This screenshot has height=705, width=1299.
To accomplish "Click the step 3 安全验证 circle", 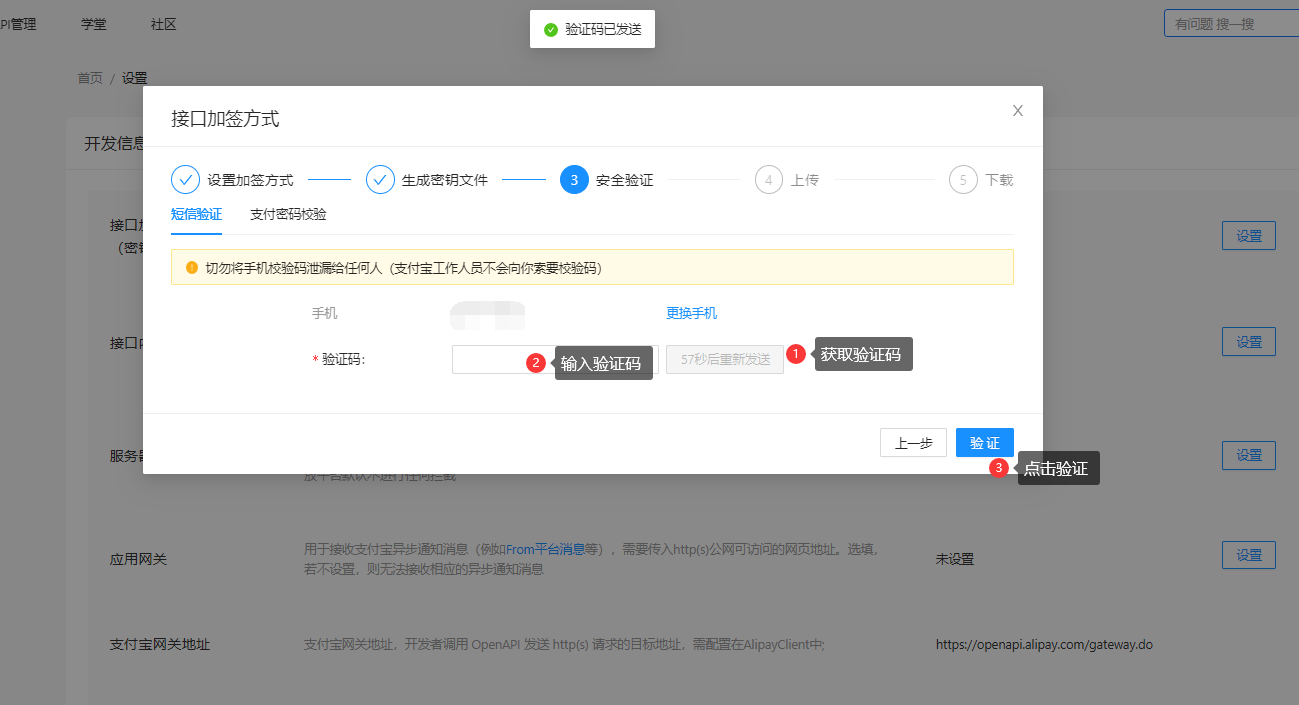I will tap(574, 180).
